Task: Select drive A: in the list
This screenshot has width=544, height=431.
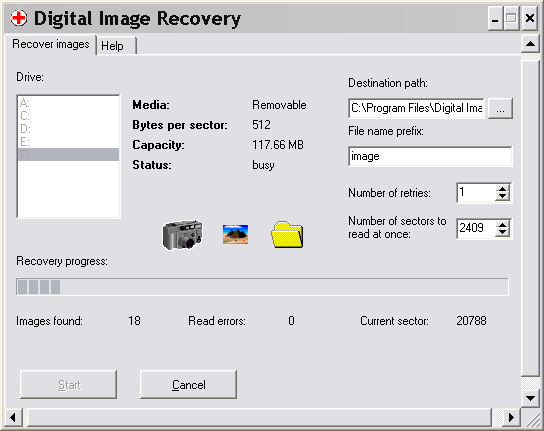Action: (x=68, y=103)
